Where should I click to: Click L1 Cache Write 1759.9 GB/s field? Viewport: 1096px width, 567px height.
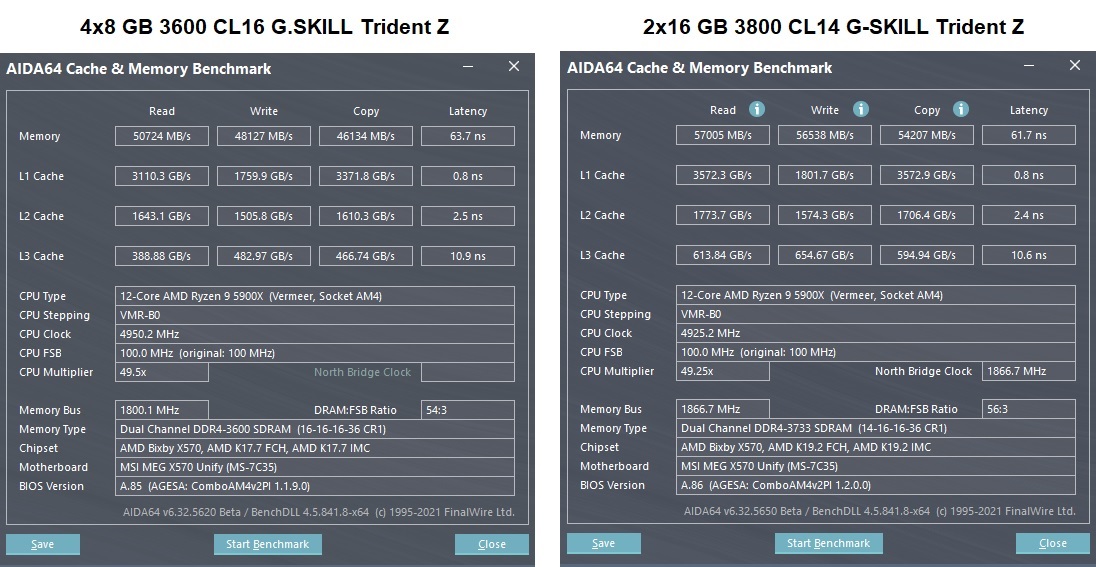pos(264,176)
